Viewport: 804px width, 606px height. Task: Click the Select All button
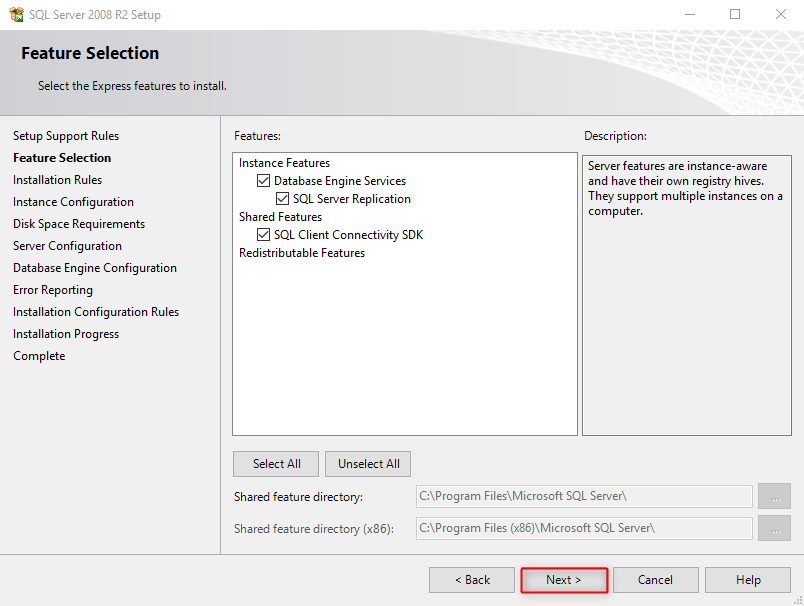pyautogui.click(x=276, y=464)
